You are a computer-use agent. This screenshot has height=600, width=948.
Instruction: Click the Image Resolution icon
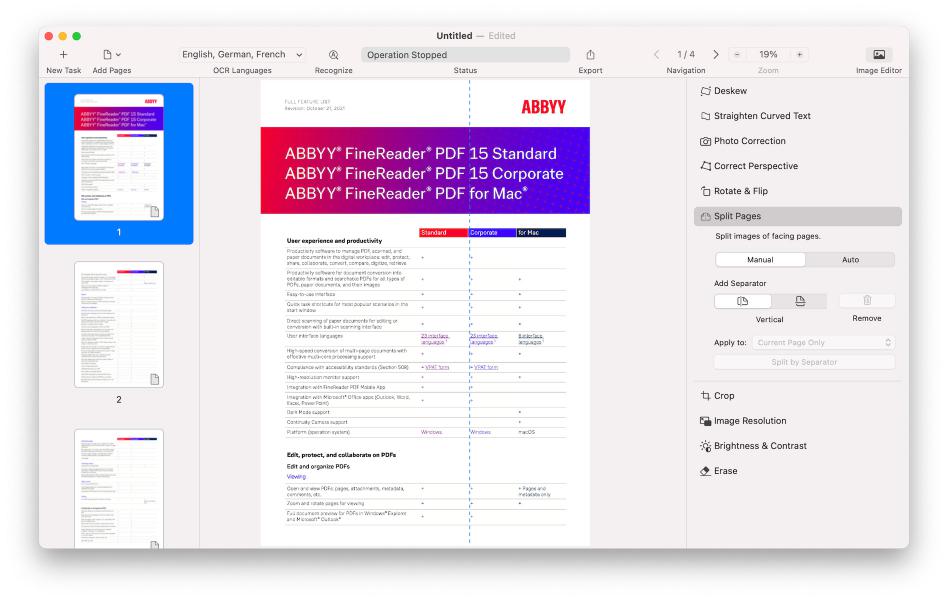click(705, 421)
